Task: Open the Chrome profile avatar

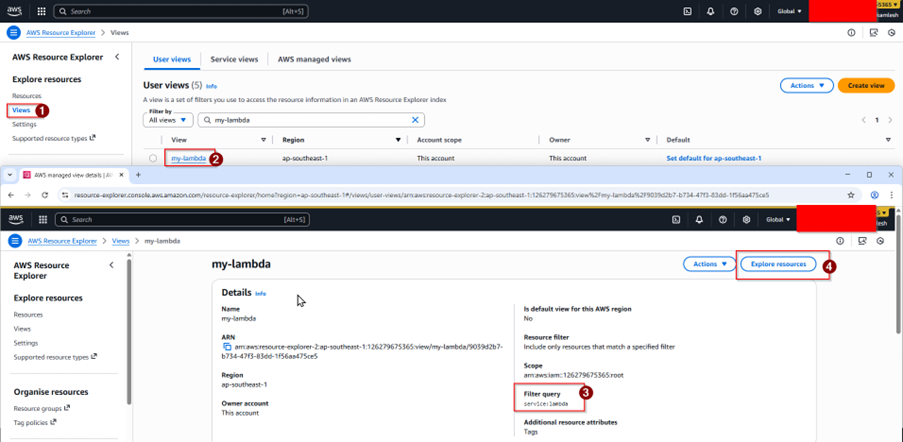Action: click(874, 195)
